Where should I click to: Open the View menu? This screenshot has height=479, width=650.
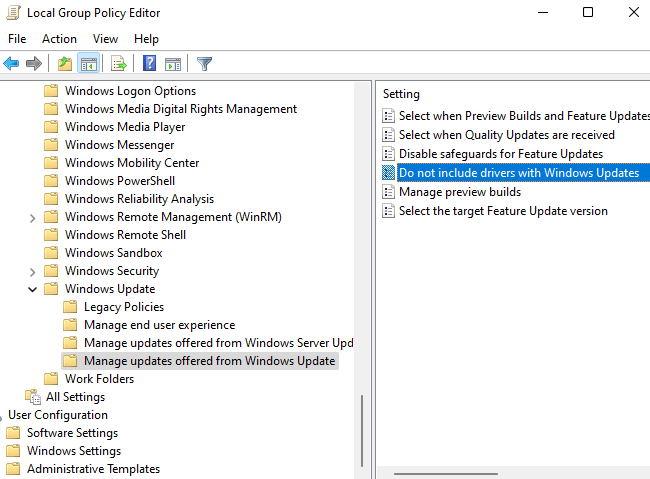click(105, 38)
